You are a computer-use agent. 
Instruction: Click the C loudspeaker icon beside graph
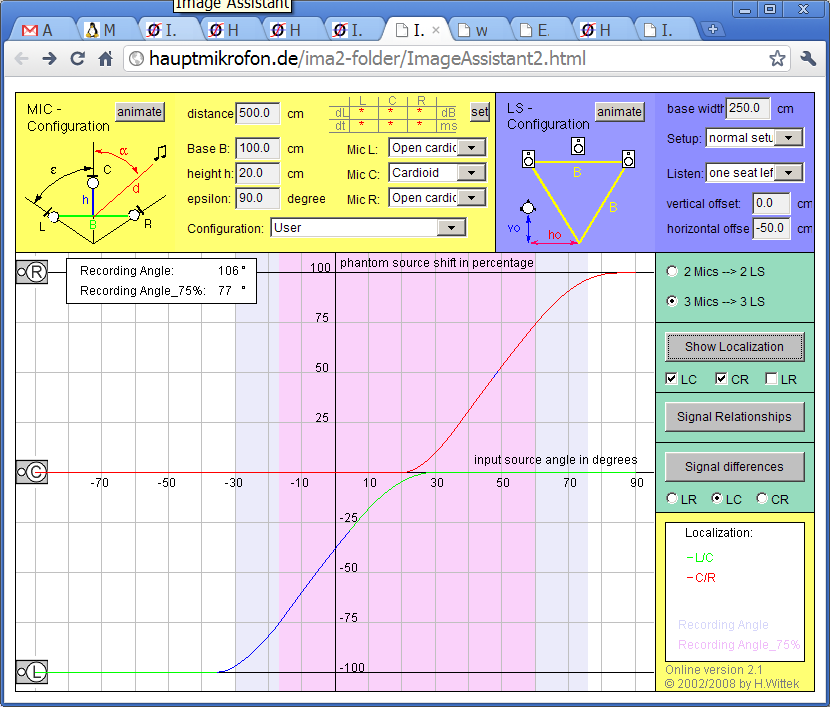click(32, 472)
